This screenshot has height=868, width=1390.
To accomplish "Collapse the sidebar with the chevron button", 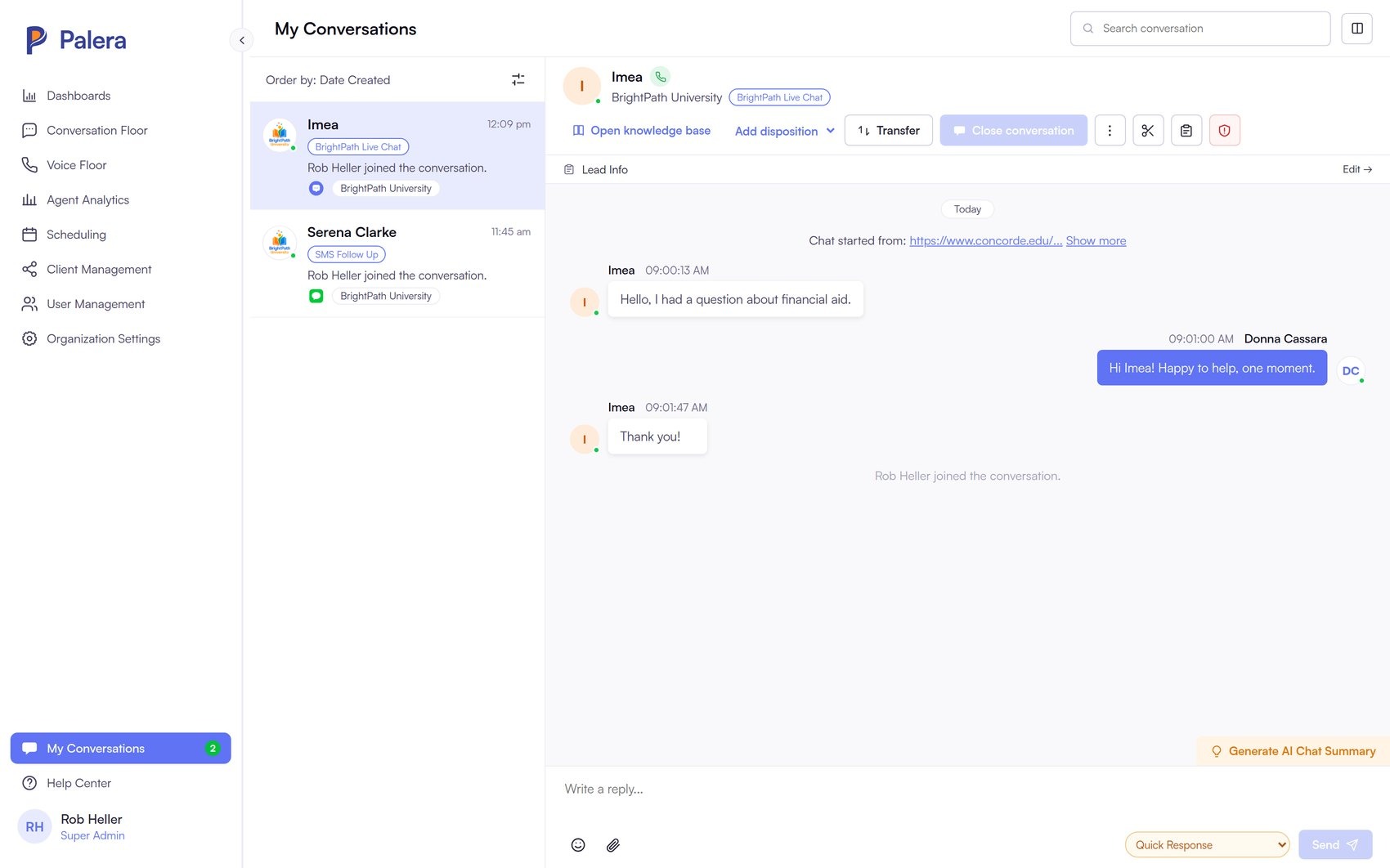I will click(241, 40).
